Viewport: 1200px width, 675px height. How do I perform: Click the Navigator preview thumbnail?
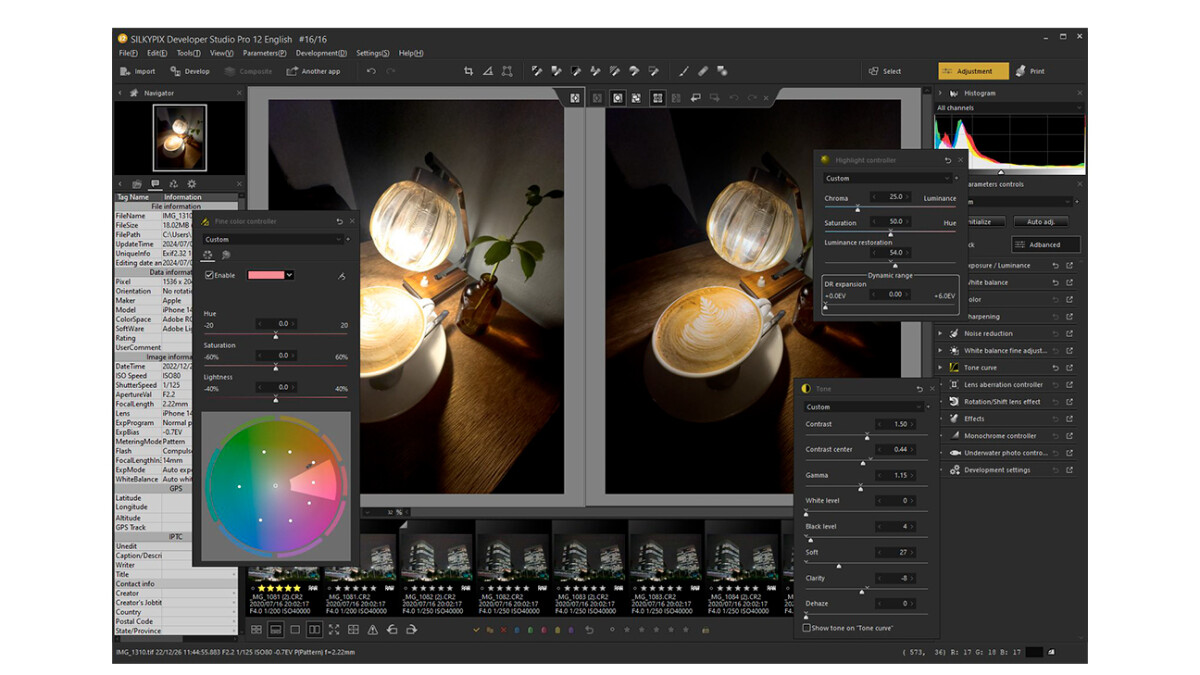pyautogui.click(x=180, y=138)
